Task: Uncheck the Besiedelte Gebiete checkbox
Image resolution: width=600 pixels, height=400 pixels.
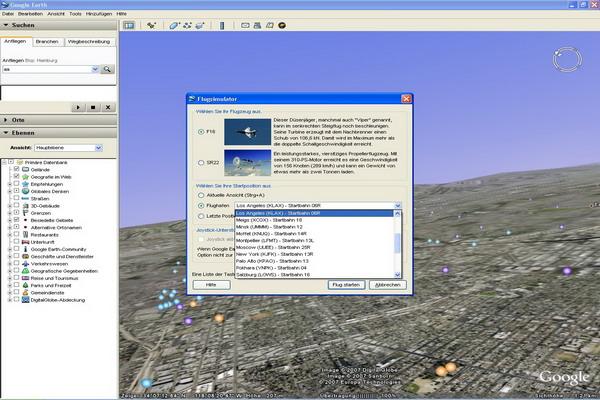Action: (16, 220)
